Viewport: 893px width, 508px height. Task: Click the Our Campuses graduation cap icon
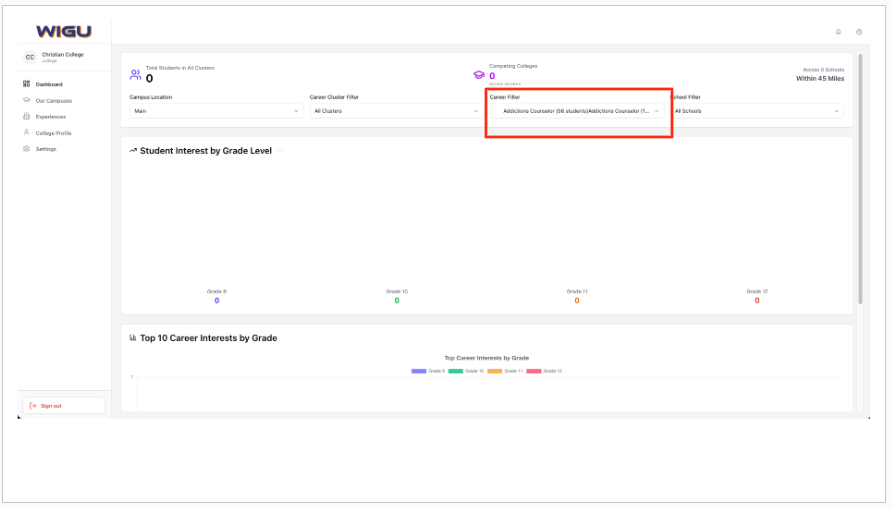click(x=26, y=100)
